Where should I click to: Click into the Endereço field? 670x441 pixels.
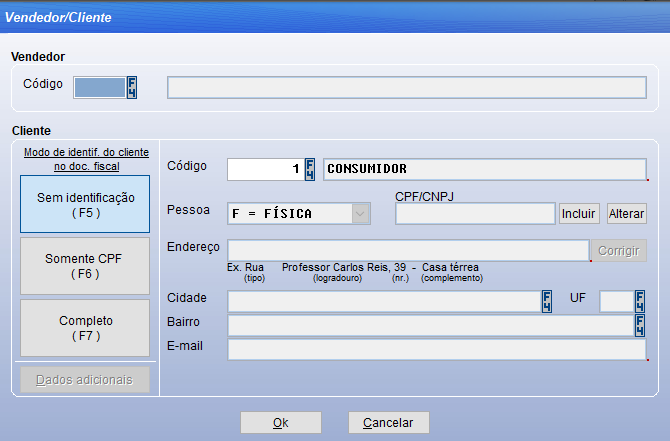click(408, 250)
